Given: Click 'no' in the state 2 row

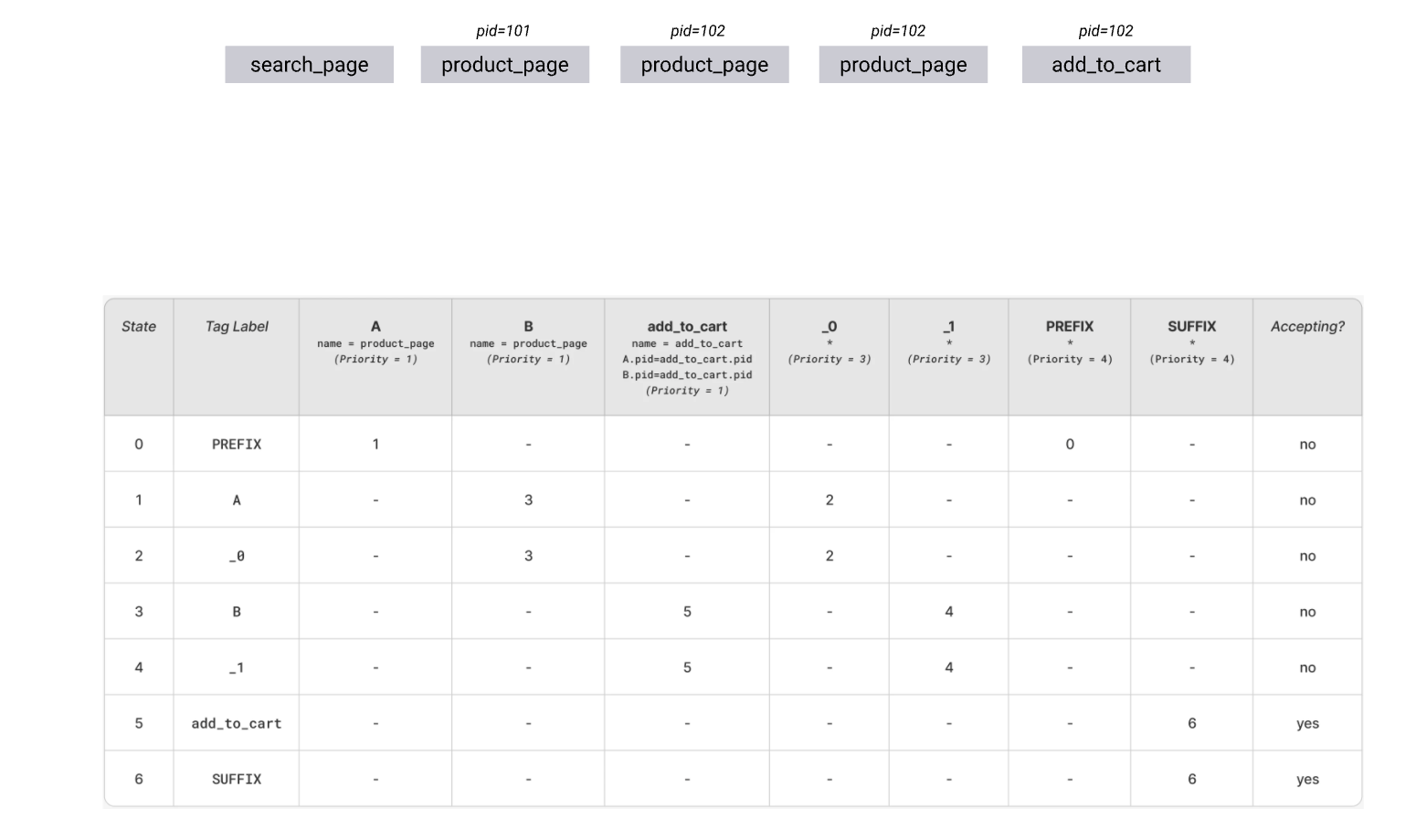Looking at the screenshot, I should [x=1307, y=556].
